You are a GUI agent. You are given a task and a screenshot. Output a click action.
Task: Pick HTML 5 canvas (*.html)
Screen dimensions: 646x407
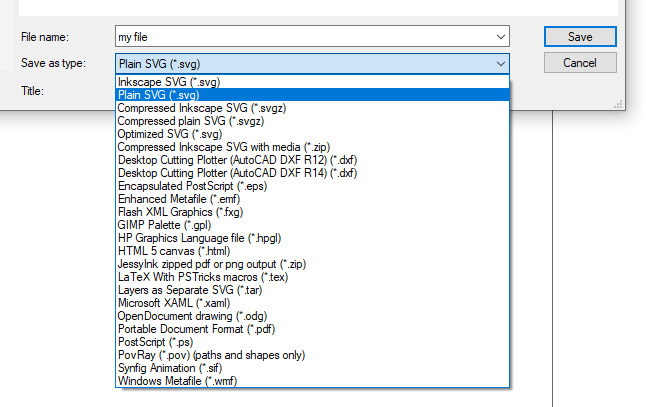(x=312, y=251)
